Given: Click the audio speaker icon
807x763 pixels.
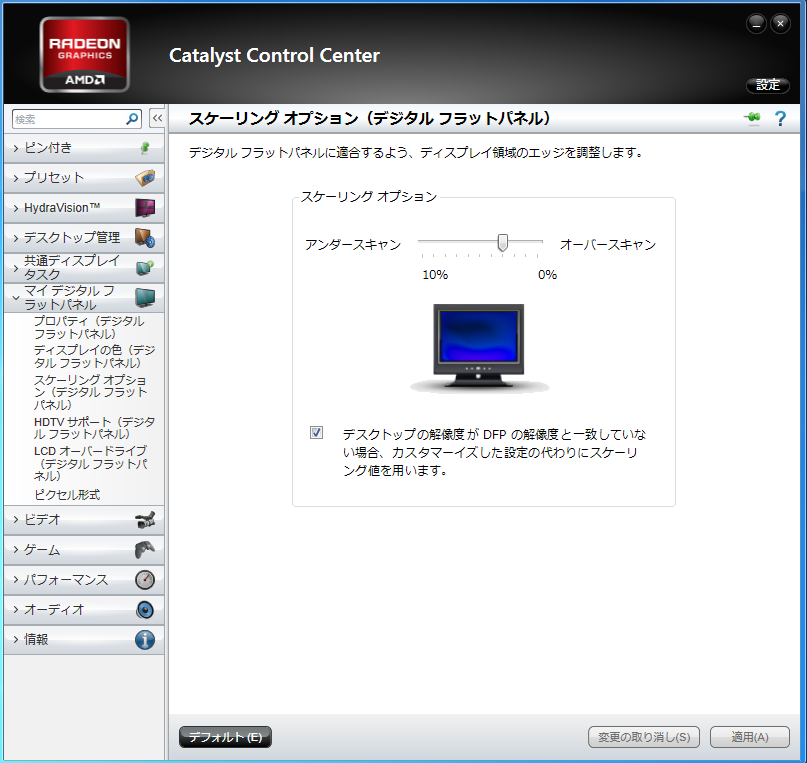Looking at the screenshot, I should [x=145, y=610].
